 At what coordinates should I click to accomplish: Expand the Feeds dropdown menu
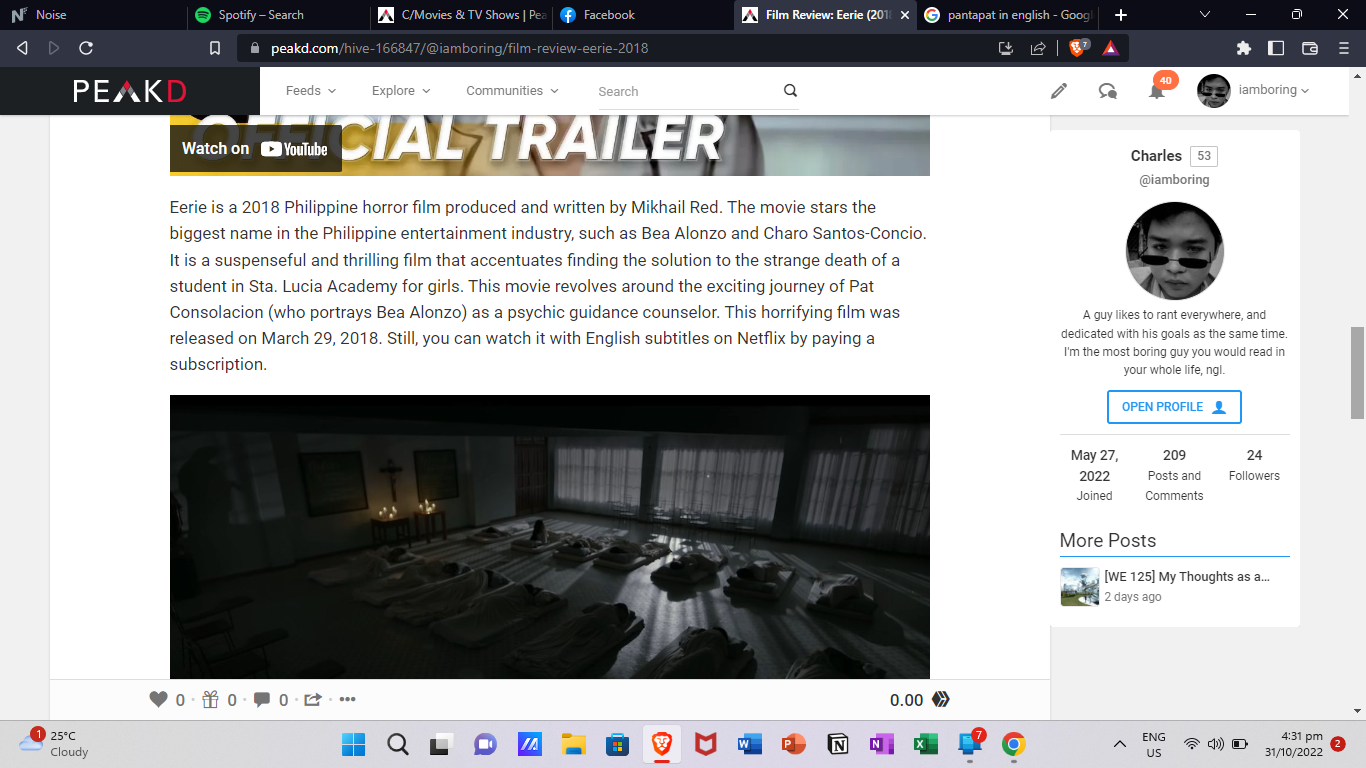pos(311,91)
